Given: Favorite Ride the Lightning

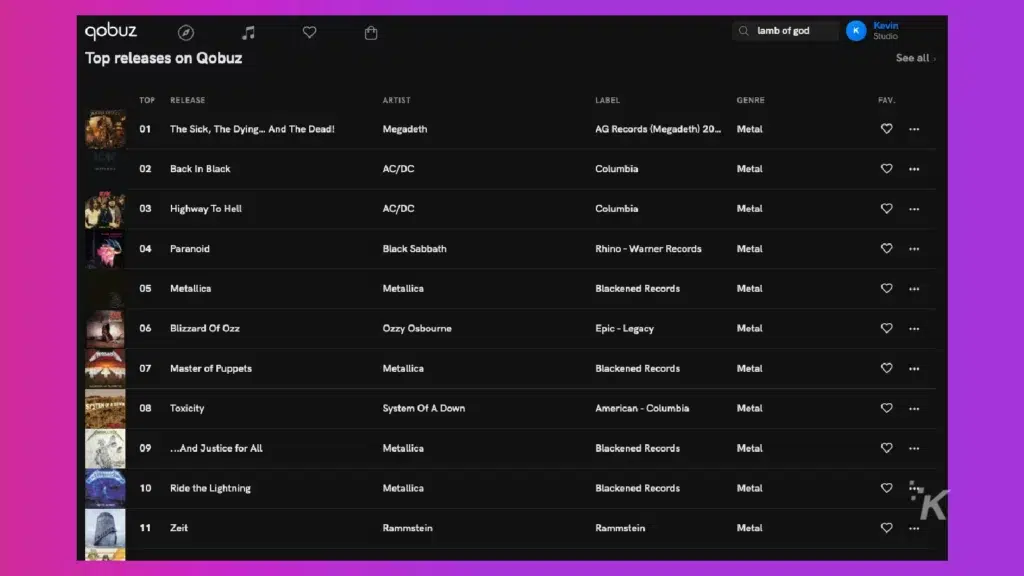Looking at the screenshot, I should point(886,488).
